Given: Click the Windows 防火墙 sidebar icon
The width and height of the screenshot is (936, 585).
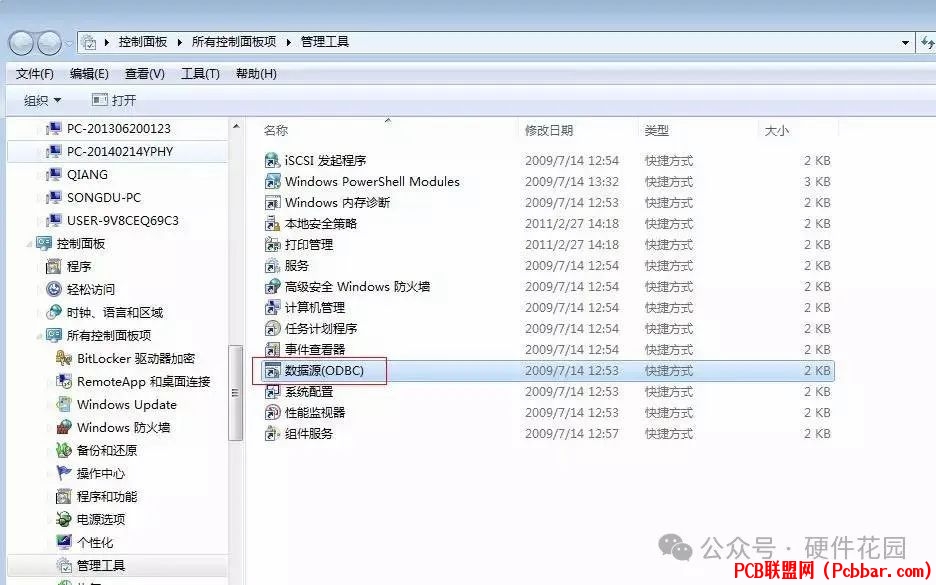Looking at the screenshot, I should [64, 427].
